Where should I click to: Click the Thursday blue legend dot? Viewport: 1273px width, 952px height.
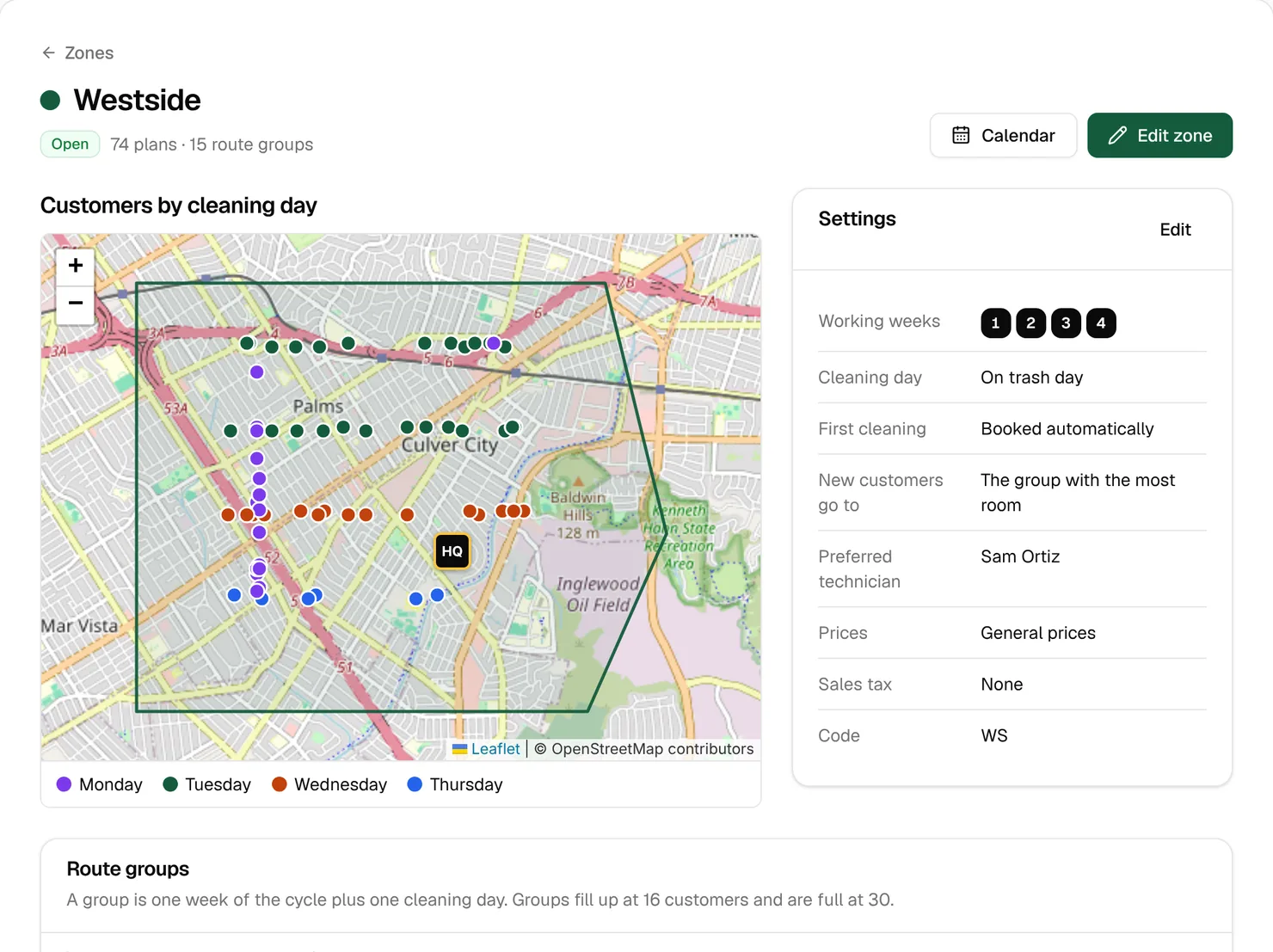tap(415, 784)
